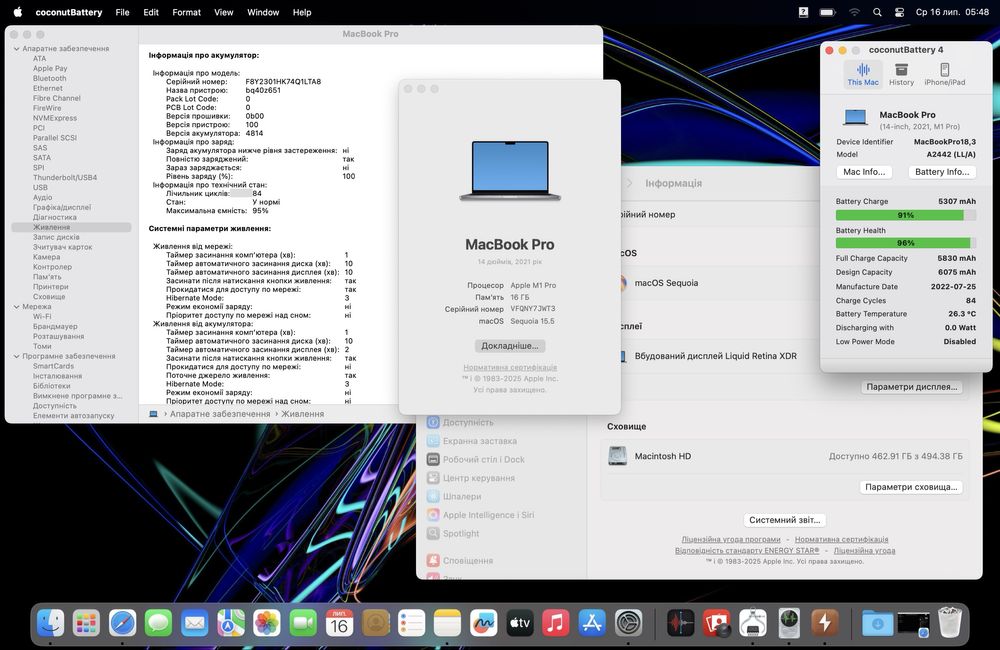
Task: Select Bluetooth in System Information sidebar
Action: 50,78
